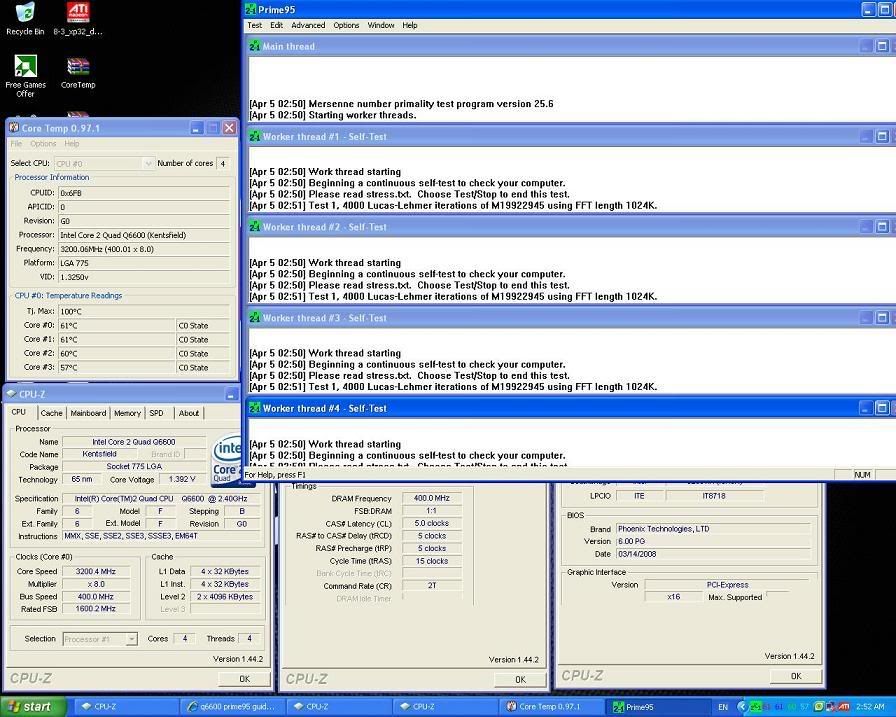Click the red ATI system tray icon
Screen dimensions: 896x717
tap(843, 707)
